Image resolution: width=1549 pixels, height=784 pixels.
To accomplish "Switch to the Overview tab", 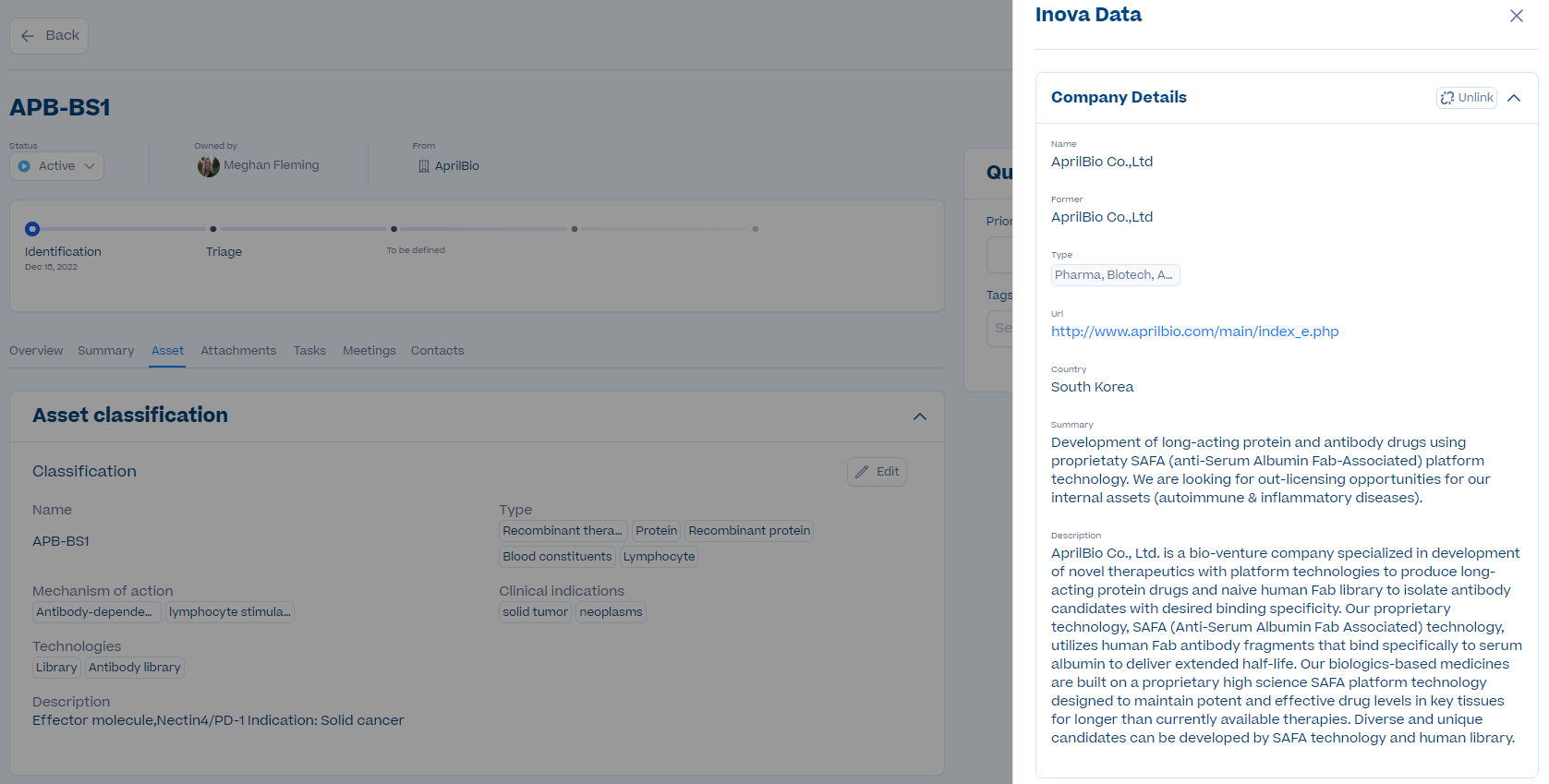I will [36, 351].
